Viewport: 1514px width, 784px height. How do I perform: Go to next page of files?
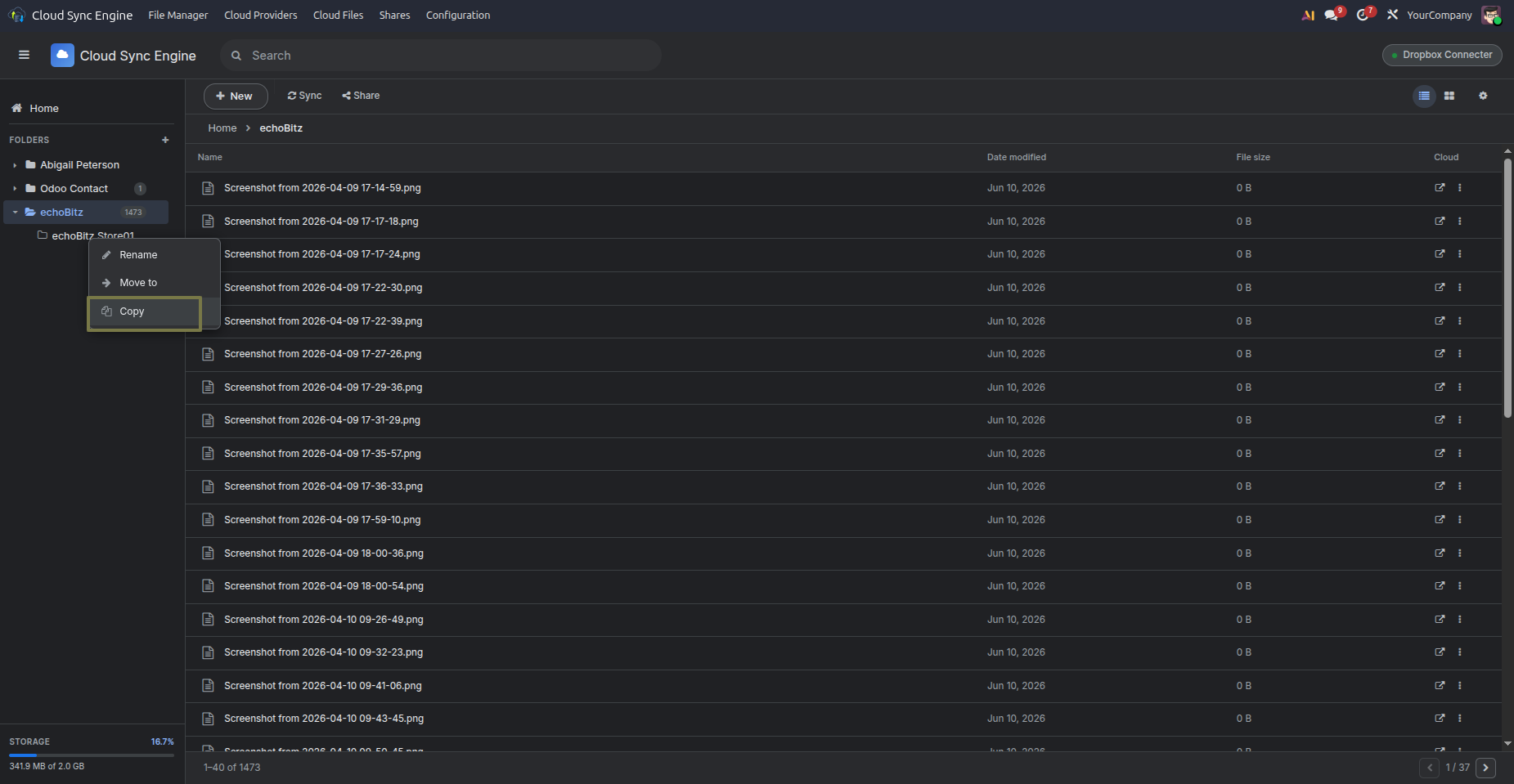pos(1485,768)
